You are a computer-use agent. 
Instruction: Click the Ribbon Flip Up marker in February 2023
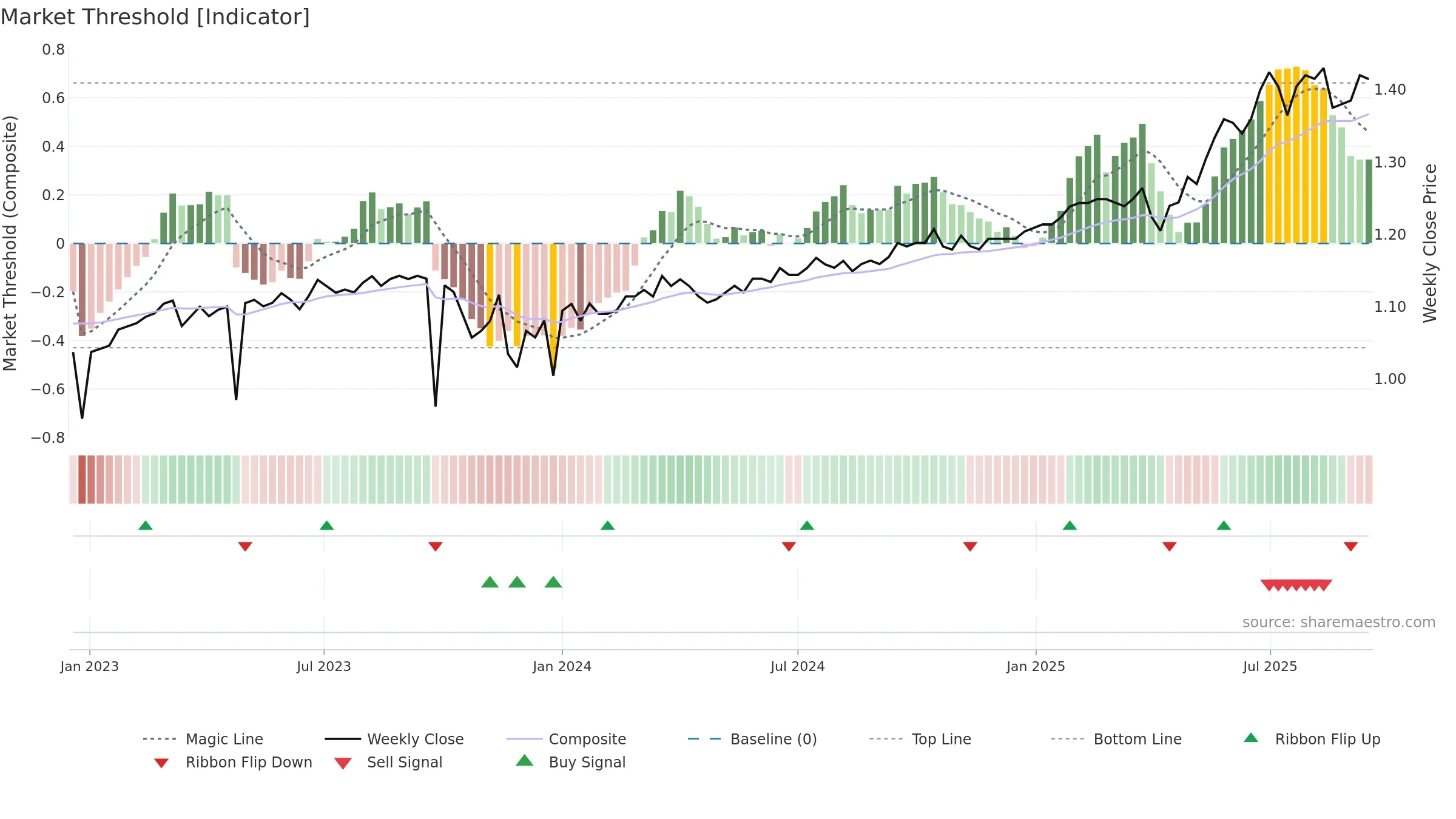coord(146,525)
